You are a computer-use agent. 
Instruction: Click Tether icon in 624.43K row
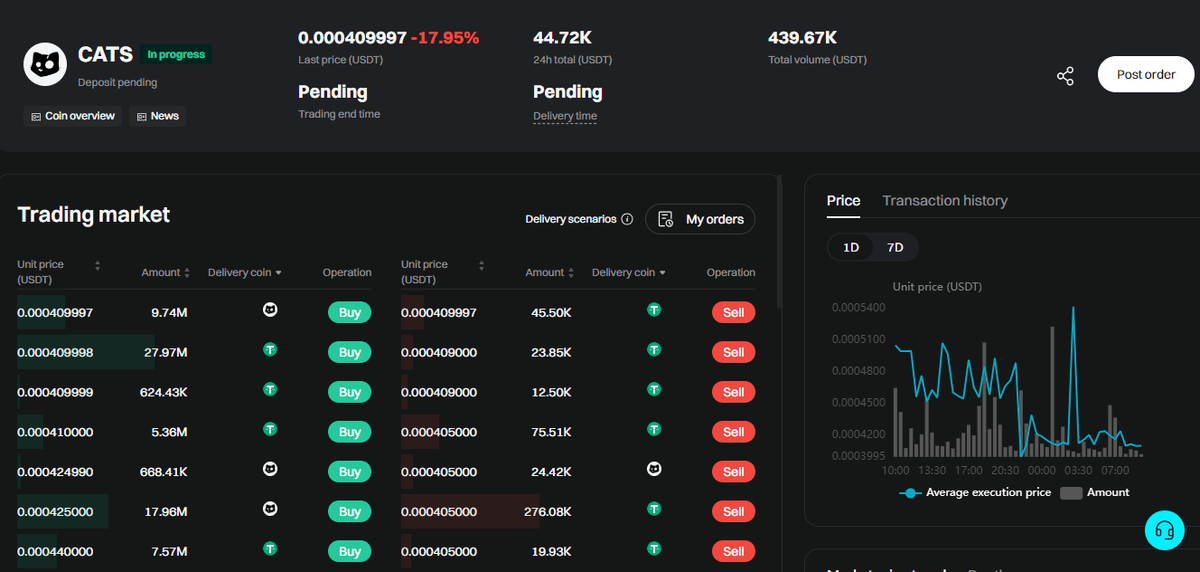270,389
